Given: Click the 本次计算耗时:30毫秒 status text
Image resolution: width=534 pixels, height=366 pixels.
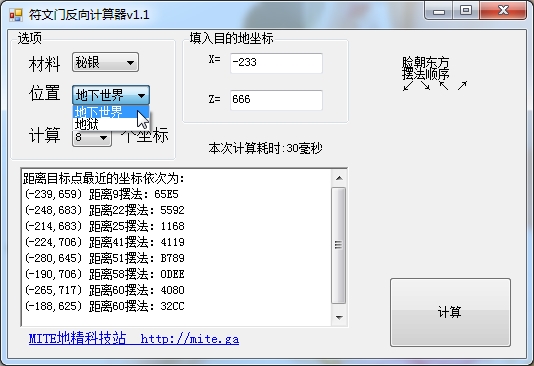Looking at the screenshot, I should click(265, 148).
